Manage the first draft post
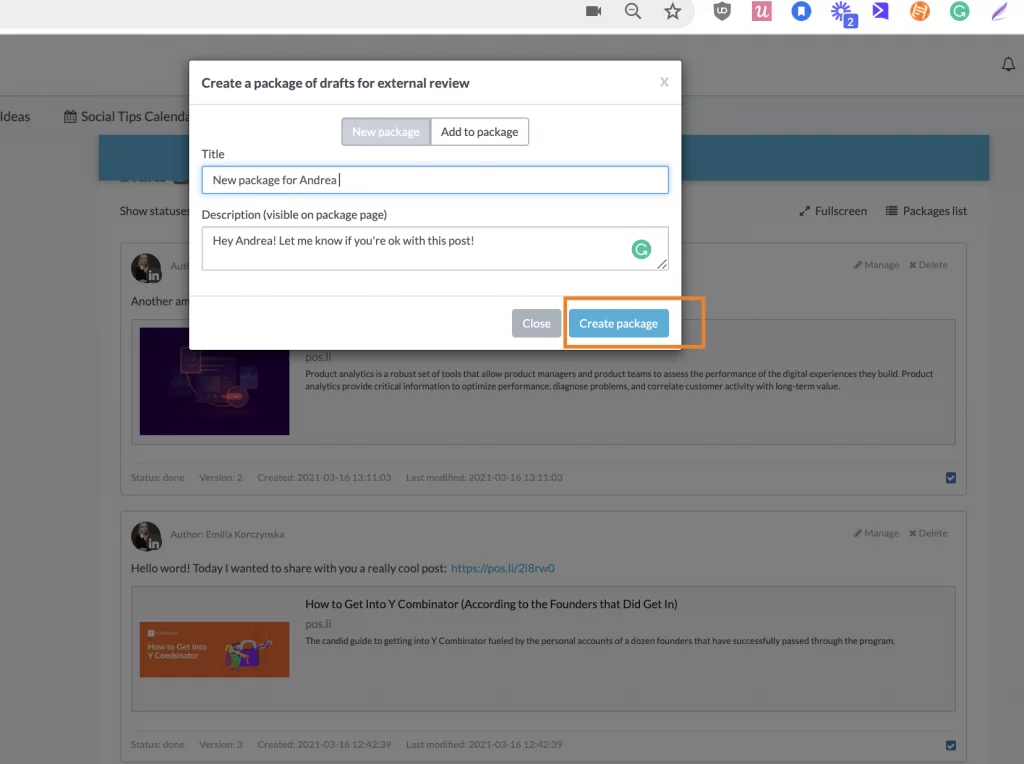 pos(876,264)
